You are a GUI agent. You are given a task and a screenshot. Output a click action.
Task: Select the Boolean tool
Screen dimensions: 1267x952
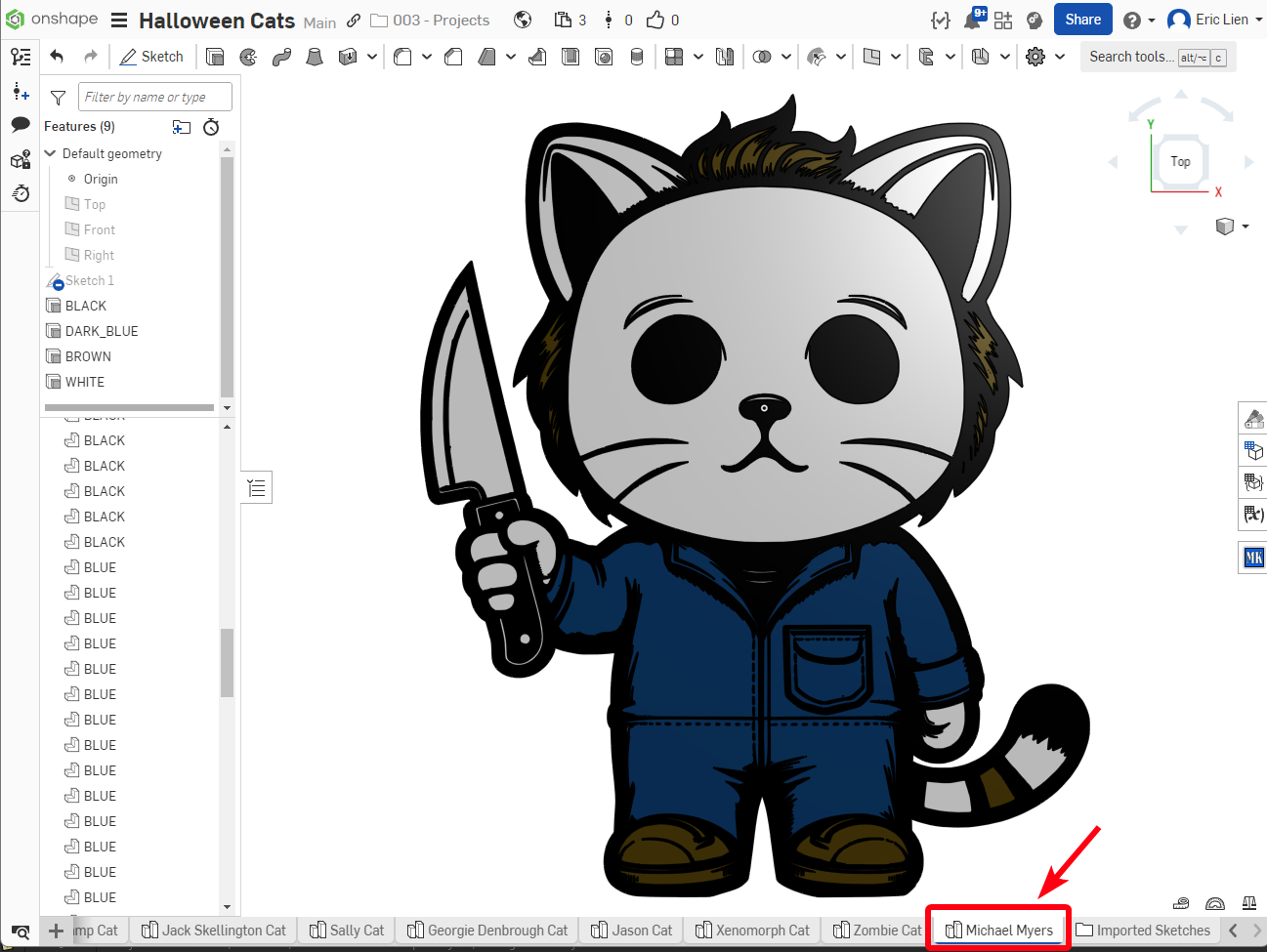click(x=762, y=57)
